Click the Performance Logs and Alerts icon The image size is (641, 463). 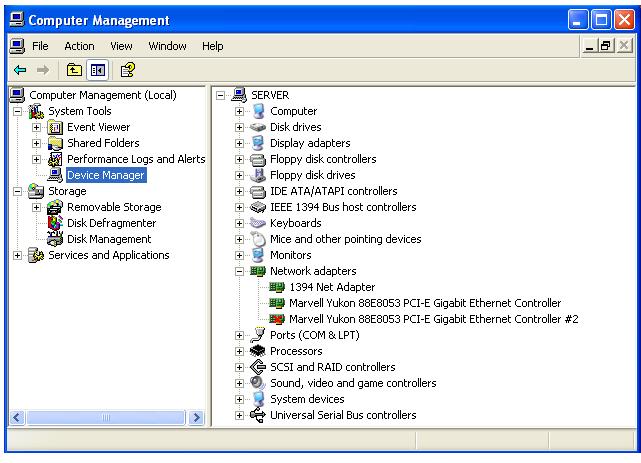tap(55, 159)
